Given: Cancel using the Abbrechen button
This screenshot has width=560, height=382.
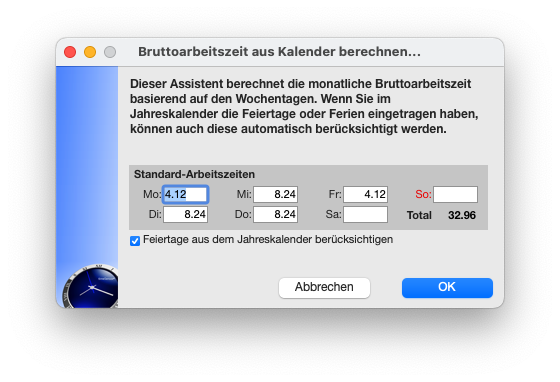Looking at the screenshot, I should [x=324, y=288].
